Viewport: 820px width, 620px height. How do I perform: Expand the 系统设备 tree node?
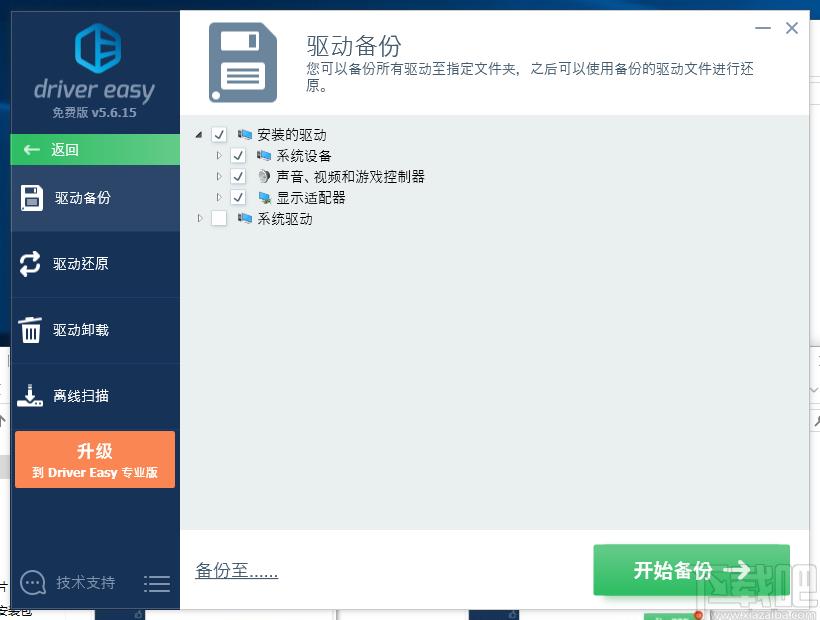pyautogui.click(x=219, y=155)
